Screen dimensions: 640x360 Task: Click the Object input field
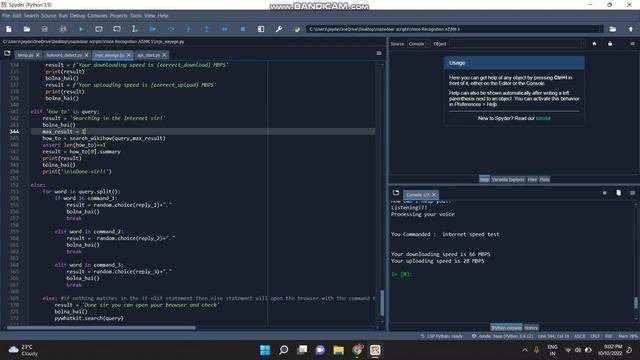517,44
